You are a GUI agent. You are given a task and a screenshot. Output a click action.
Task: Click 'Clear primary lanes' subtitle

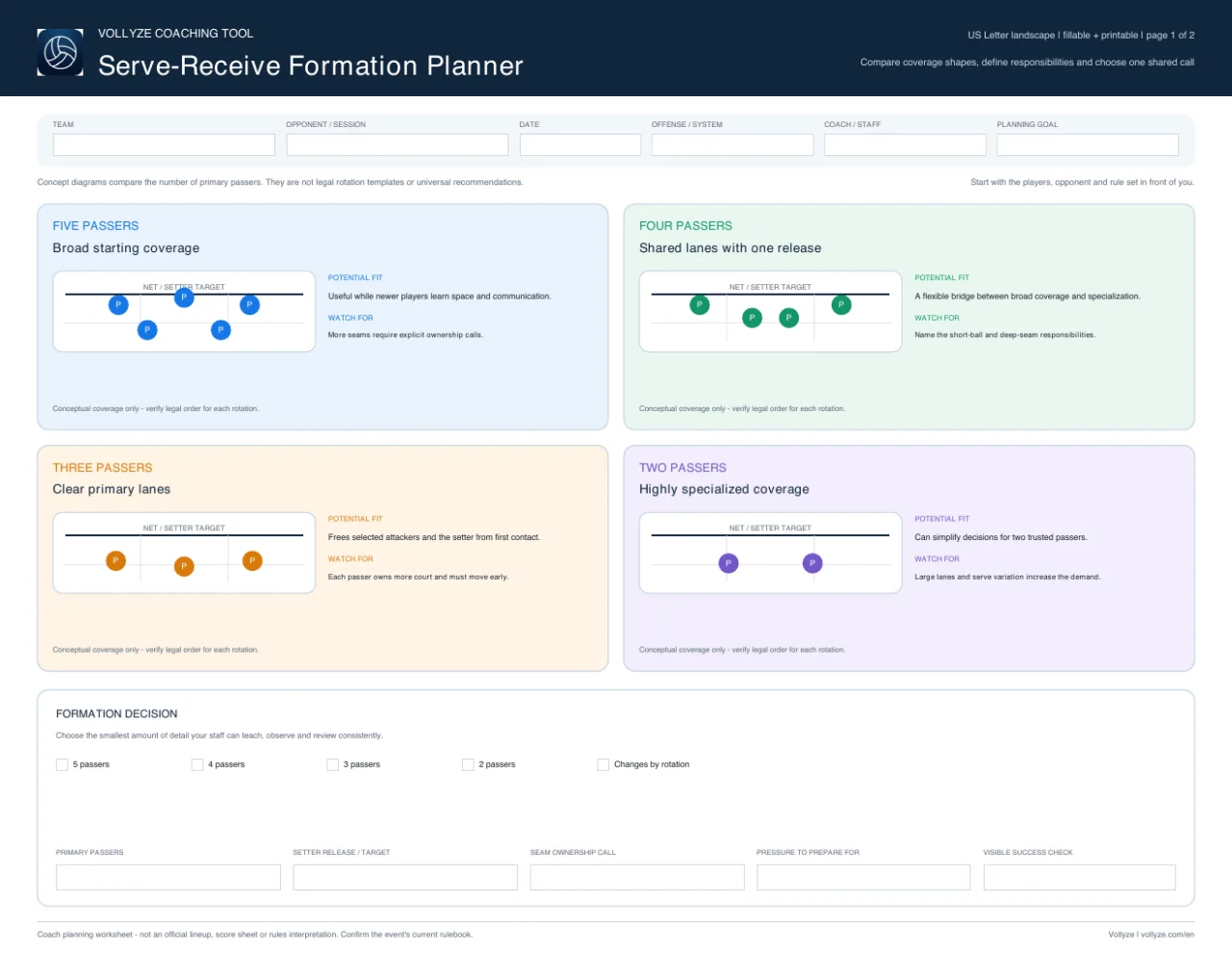(112, 490)
